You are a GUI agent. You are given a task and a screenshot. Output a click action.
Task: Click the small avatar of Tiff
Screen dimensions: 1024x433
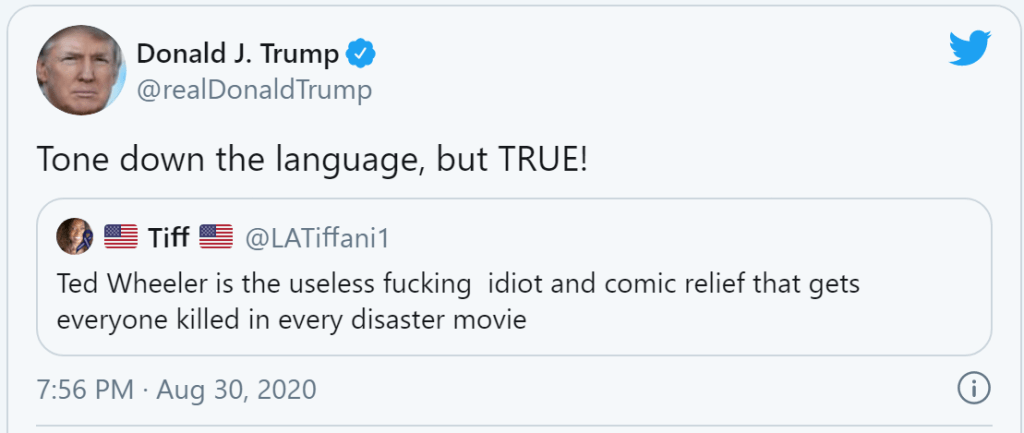point(76,237)
